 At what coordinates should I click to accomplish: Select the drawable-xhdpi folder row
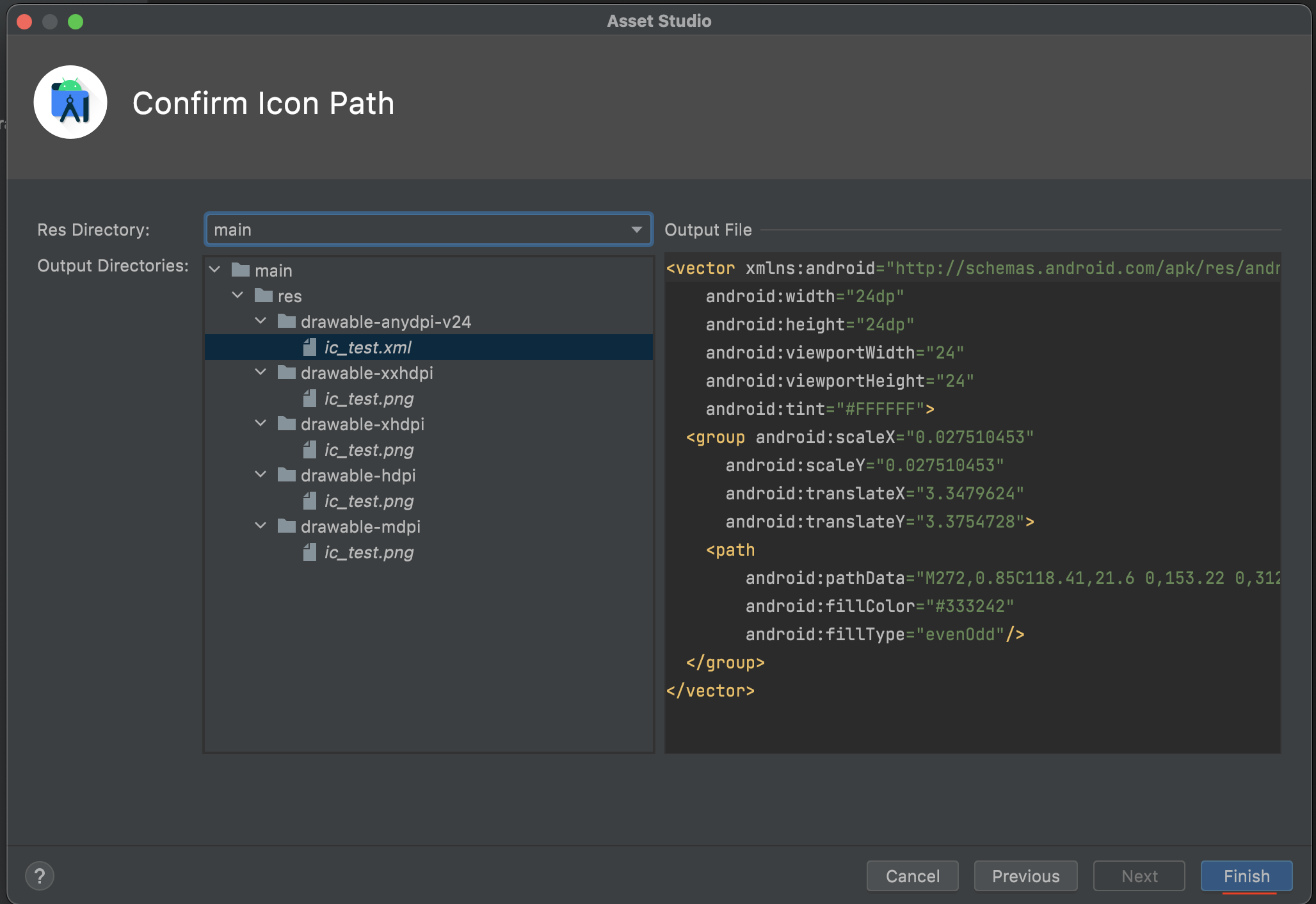[362, 424]
